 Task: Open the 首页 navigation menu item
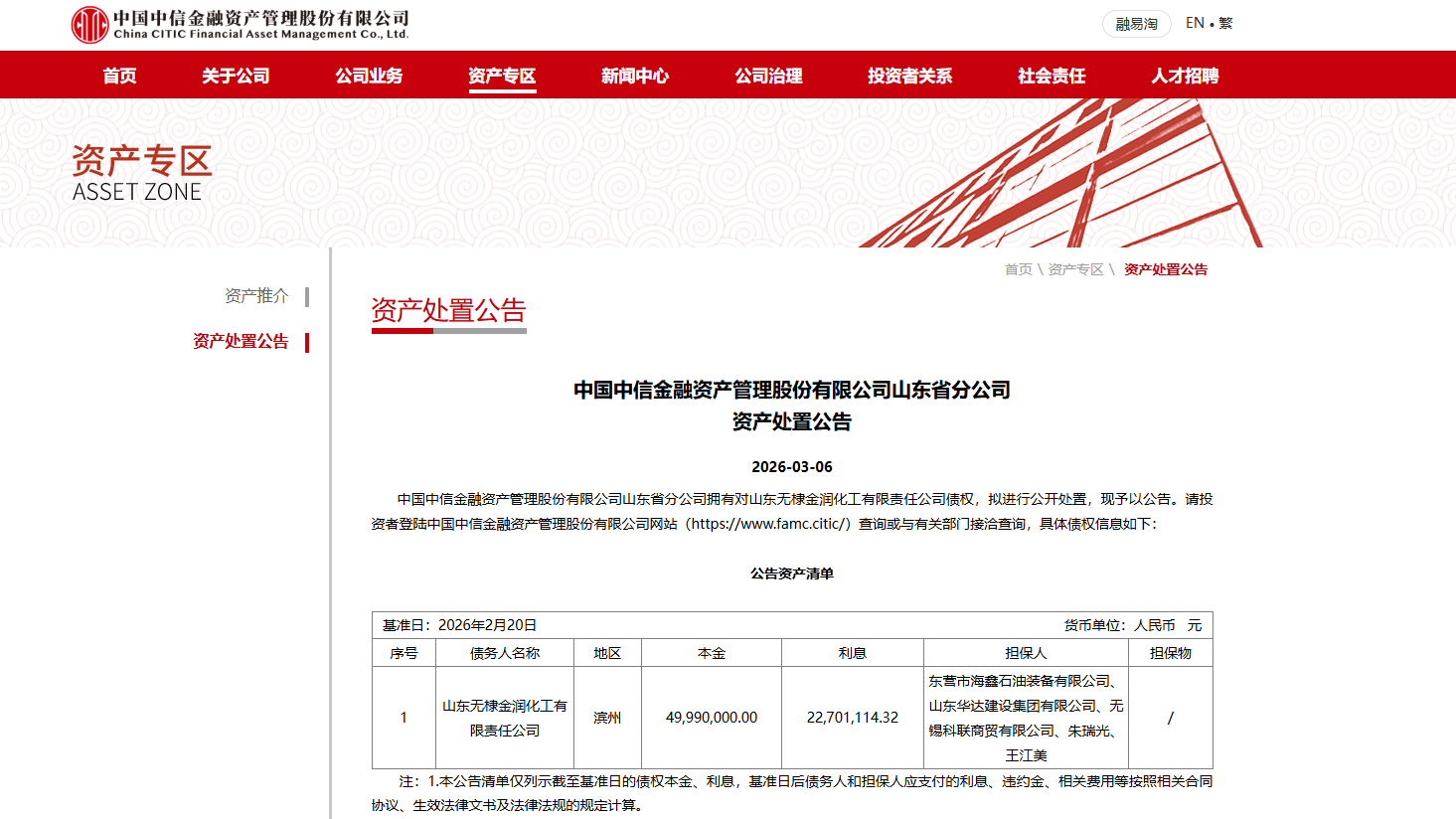tap(119, 76)
